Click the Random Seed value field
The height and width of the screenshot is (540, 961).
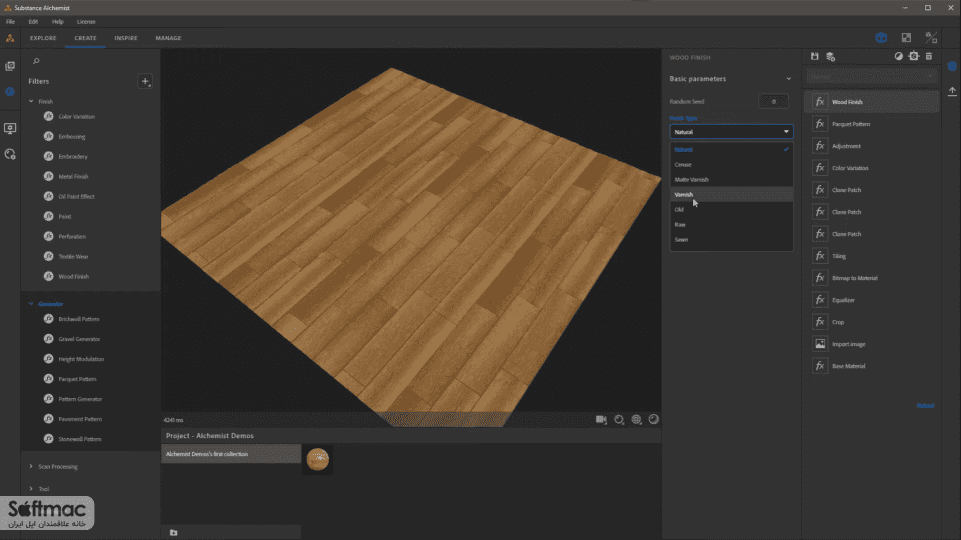(773, 102)
